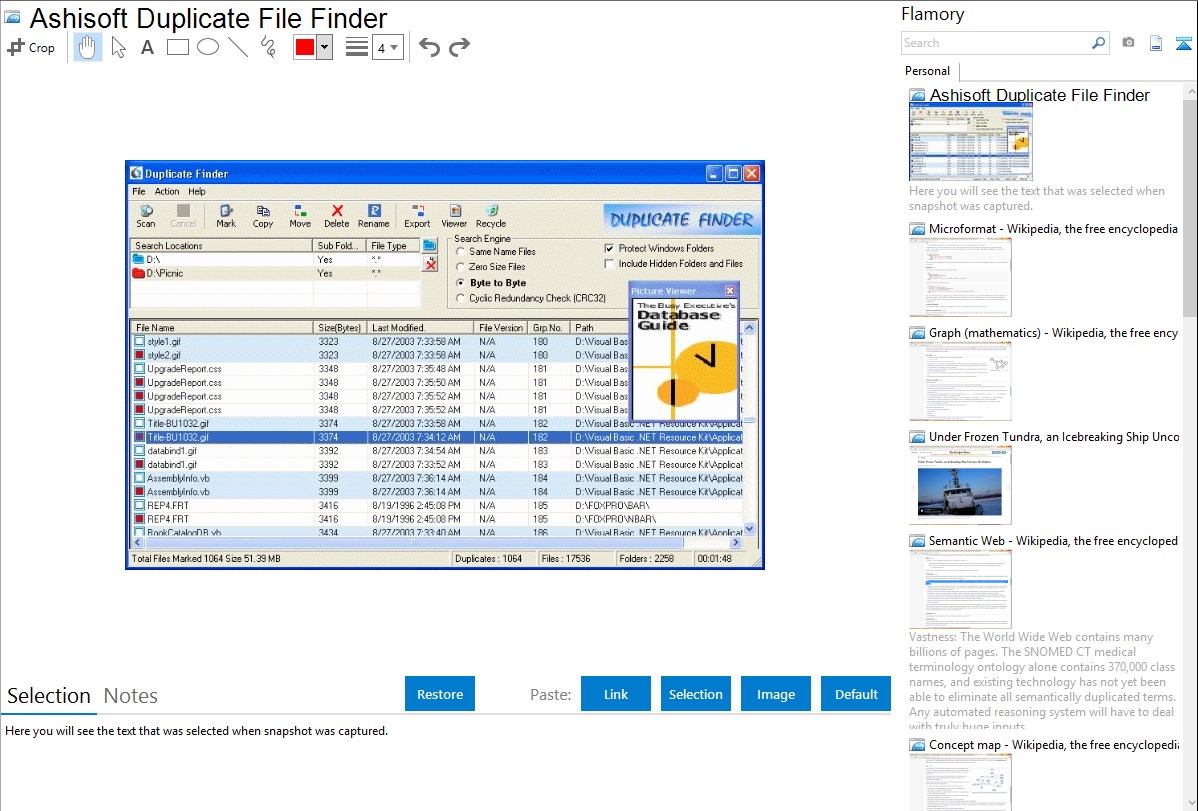1198x811 pixels.
Task: Click the magnifier search icon
Action: click(1098, 43)
